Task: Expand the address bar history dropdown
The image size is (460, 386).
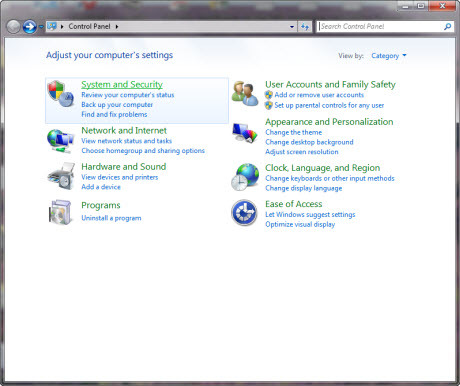Action: [292, 27]
